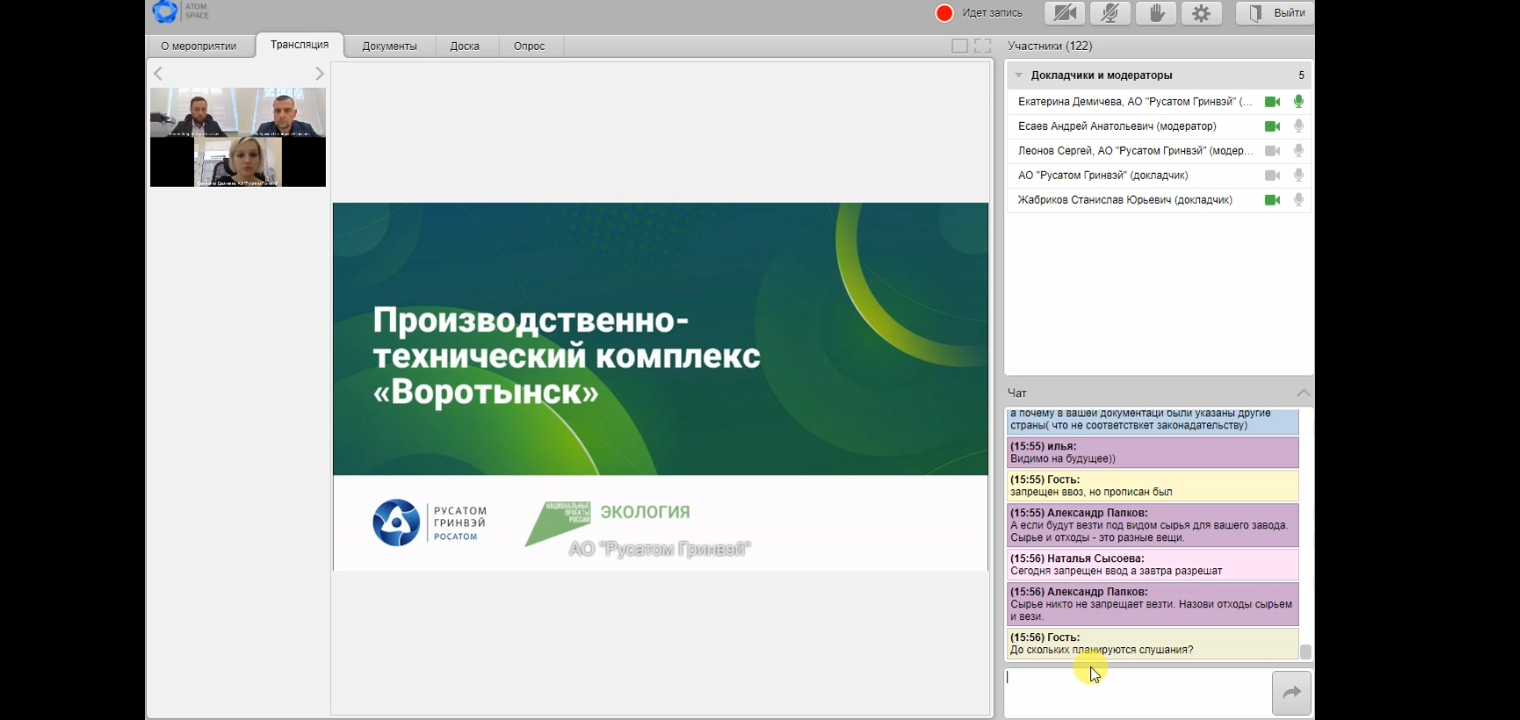Toggle the muted microphone toolbar button
This screenshot has height=720, width=1520.
[1110, 13]
